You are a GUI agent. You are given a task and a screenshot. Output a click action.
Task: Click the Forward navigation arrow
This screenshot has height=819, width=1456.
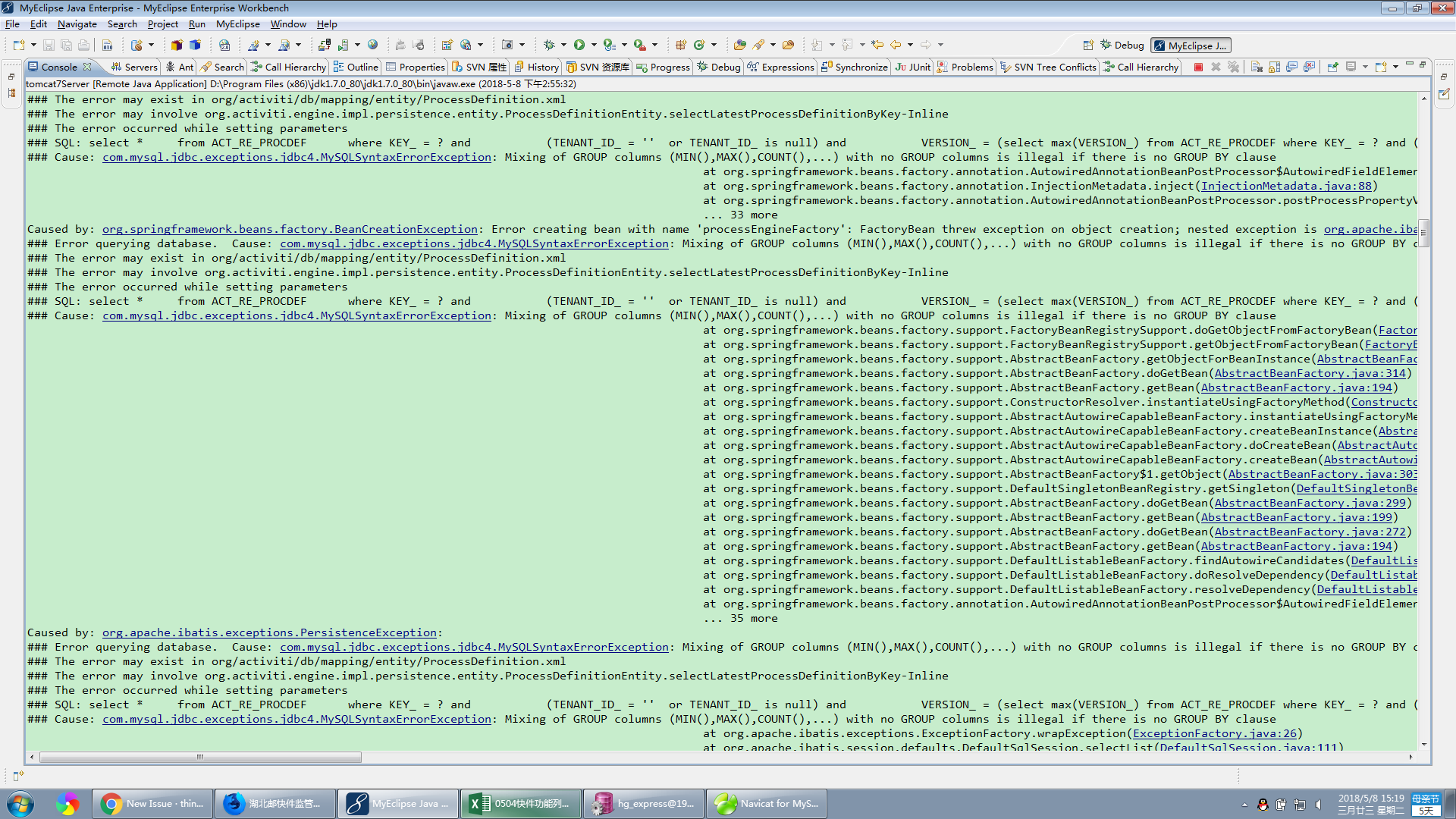(x=926, y=45)
